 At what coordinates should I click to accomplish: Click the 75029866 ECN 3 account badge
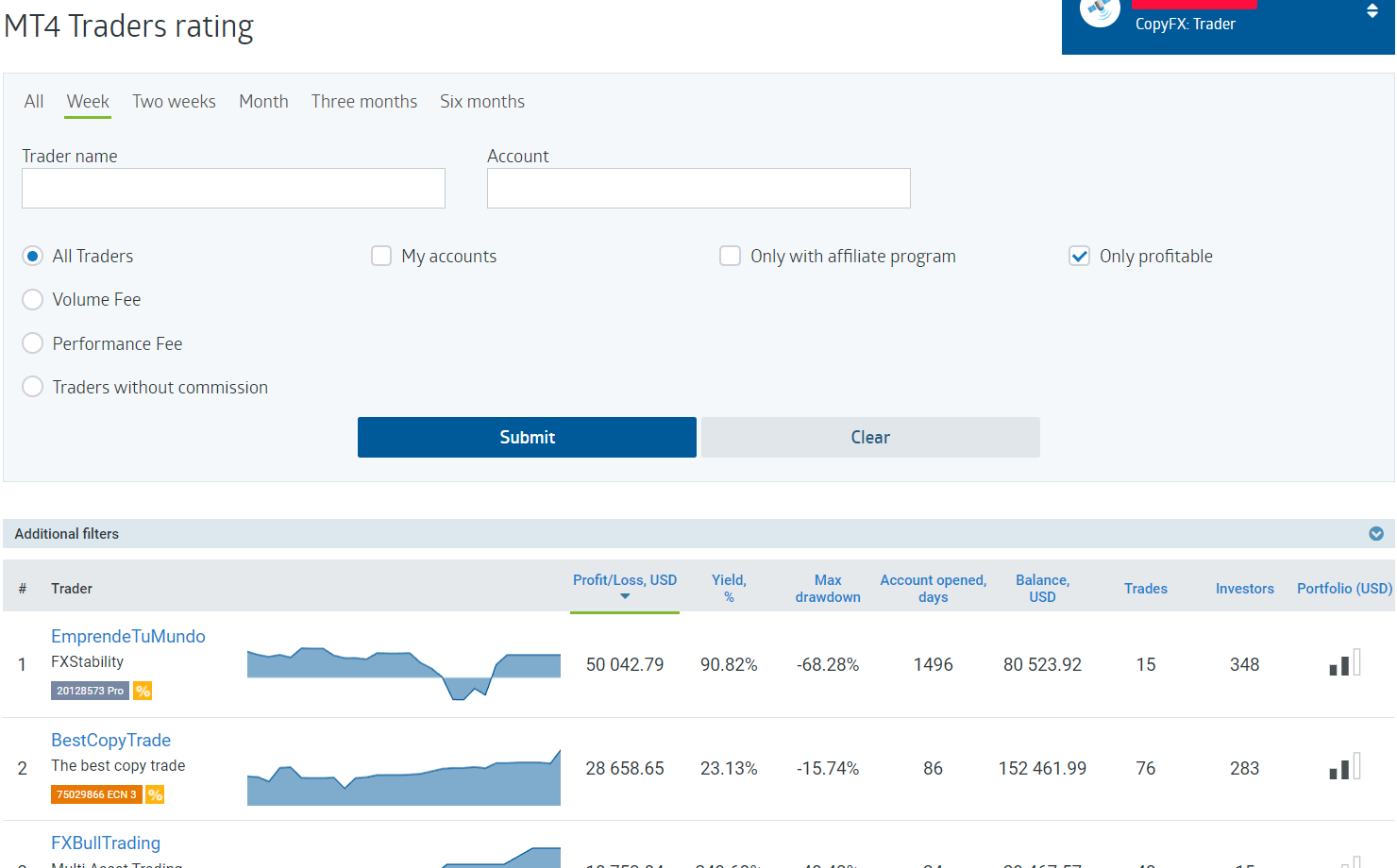tap(96, 794)
